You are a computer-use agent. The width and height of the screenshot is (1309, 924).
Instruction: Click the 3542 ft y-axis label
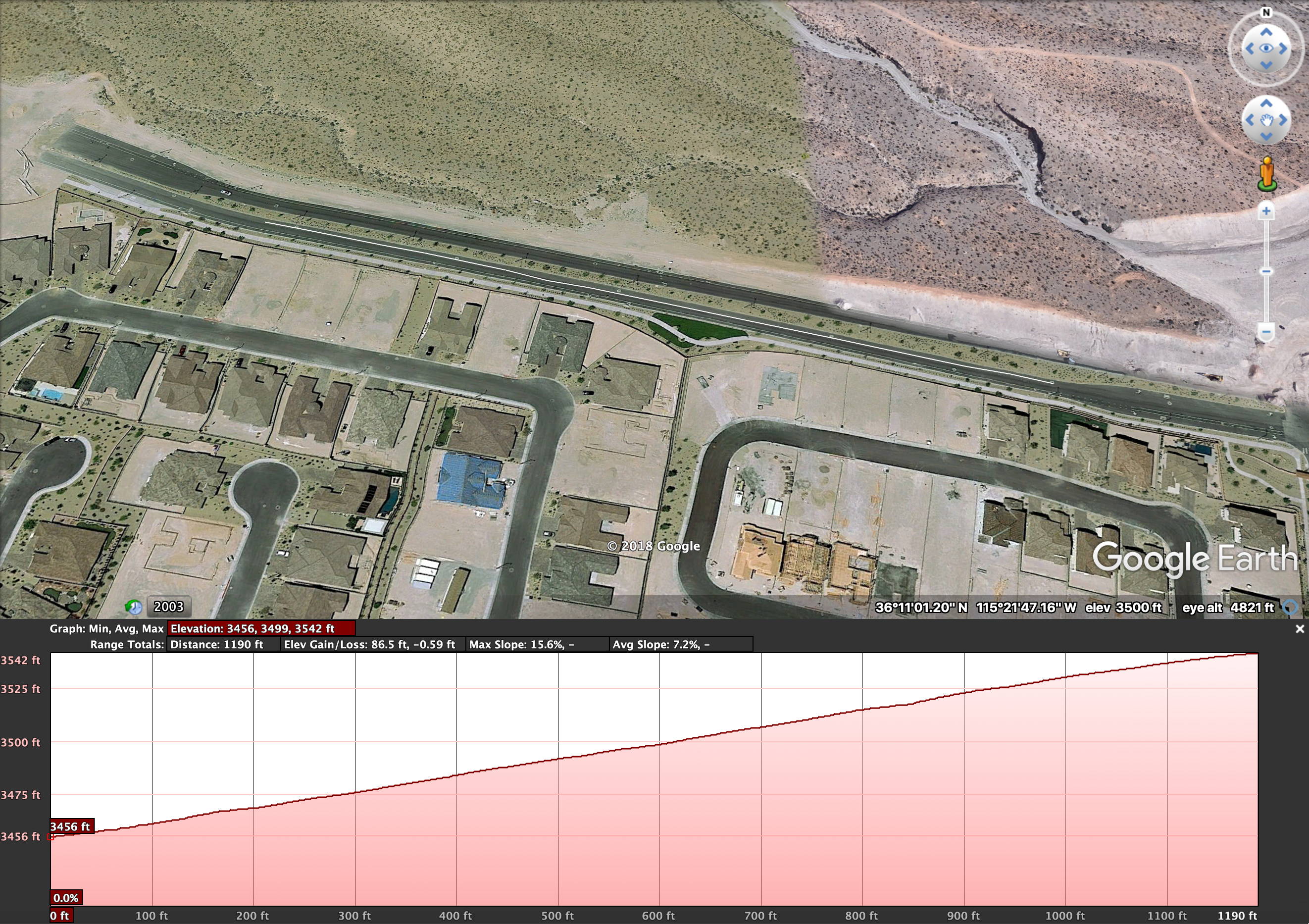pyautogui.click(x=20, y=661)
